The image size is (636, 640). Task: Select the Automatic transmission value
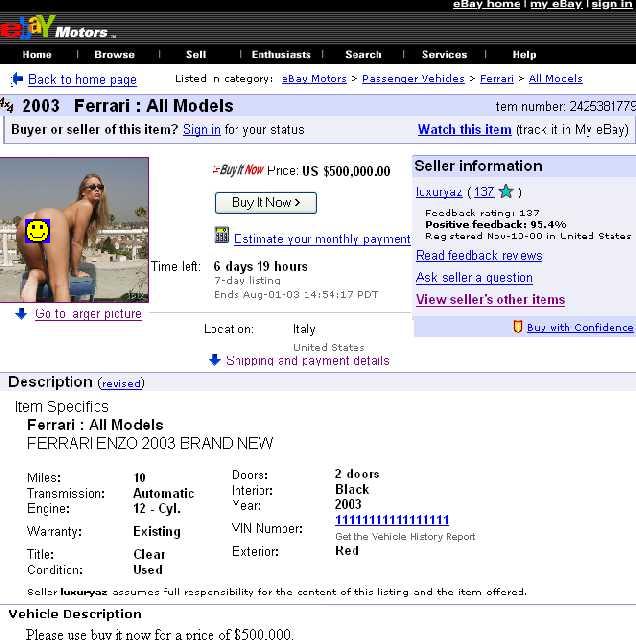[164, 493]
